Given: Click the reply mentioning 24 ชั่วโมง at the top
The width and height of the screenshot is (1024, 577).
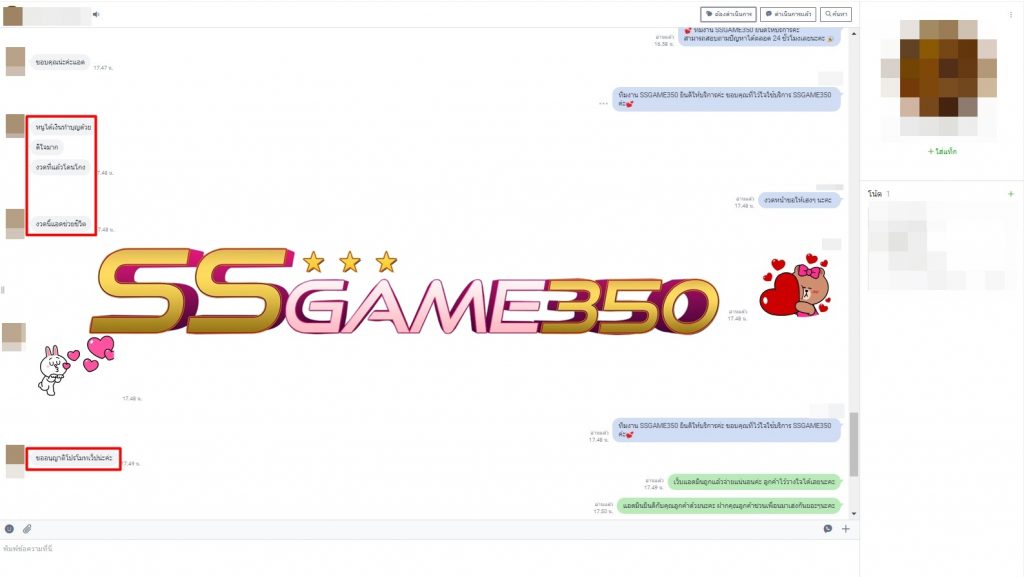Looking at the screenshot, I should (759, 35).
